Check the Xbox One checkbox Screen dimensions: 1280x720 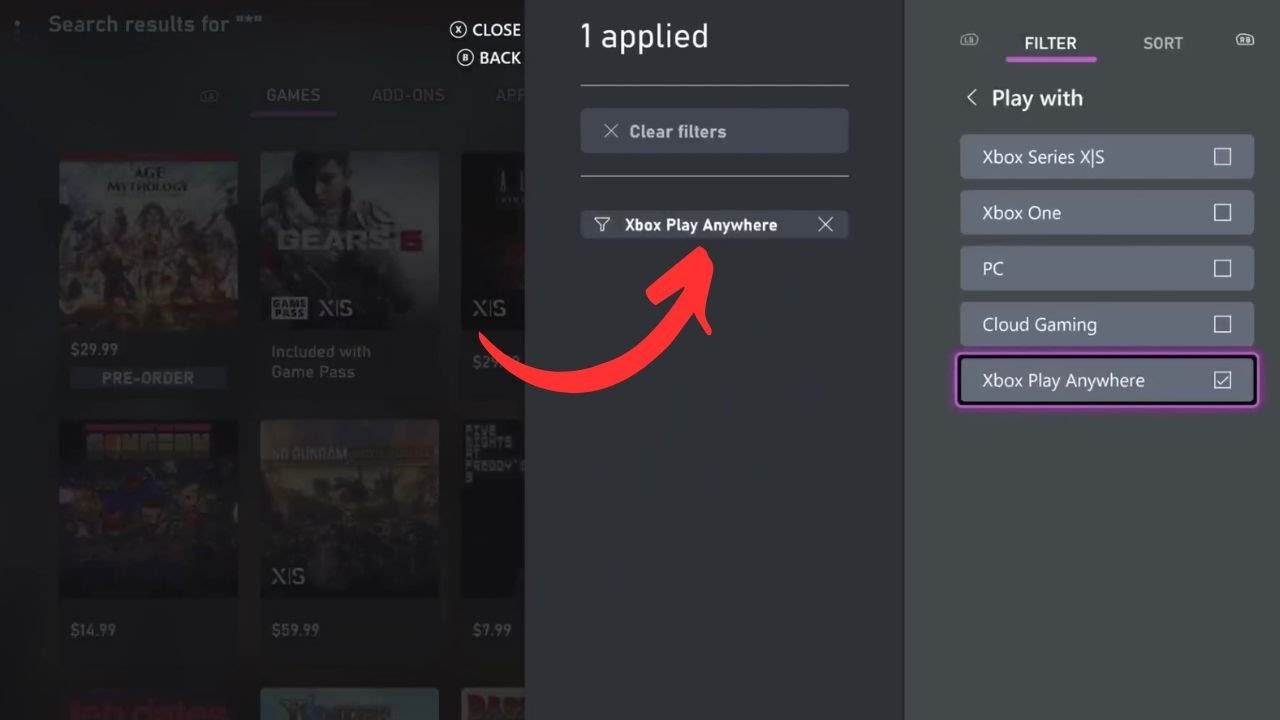pos(1222,213)
